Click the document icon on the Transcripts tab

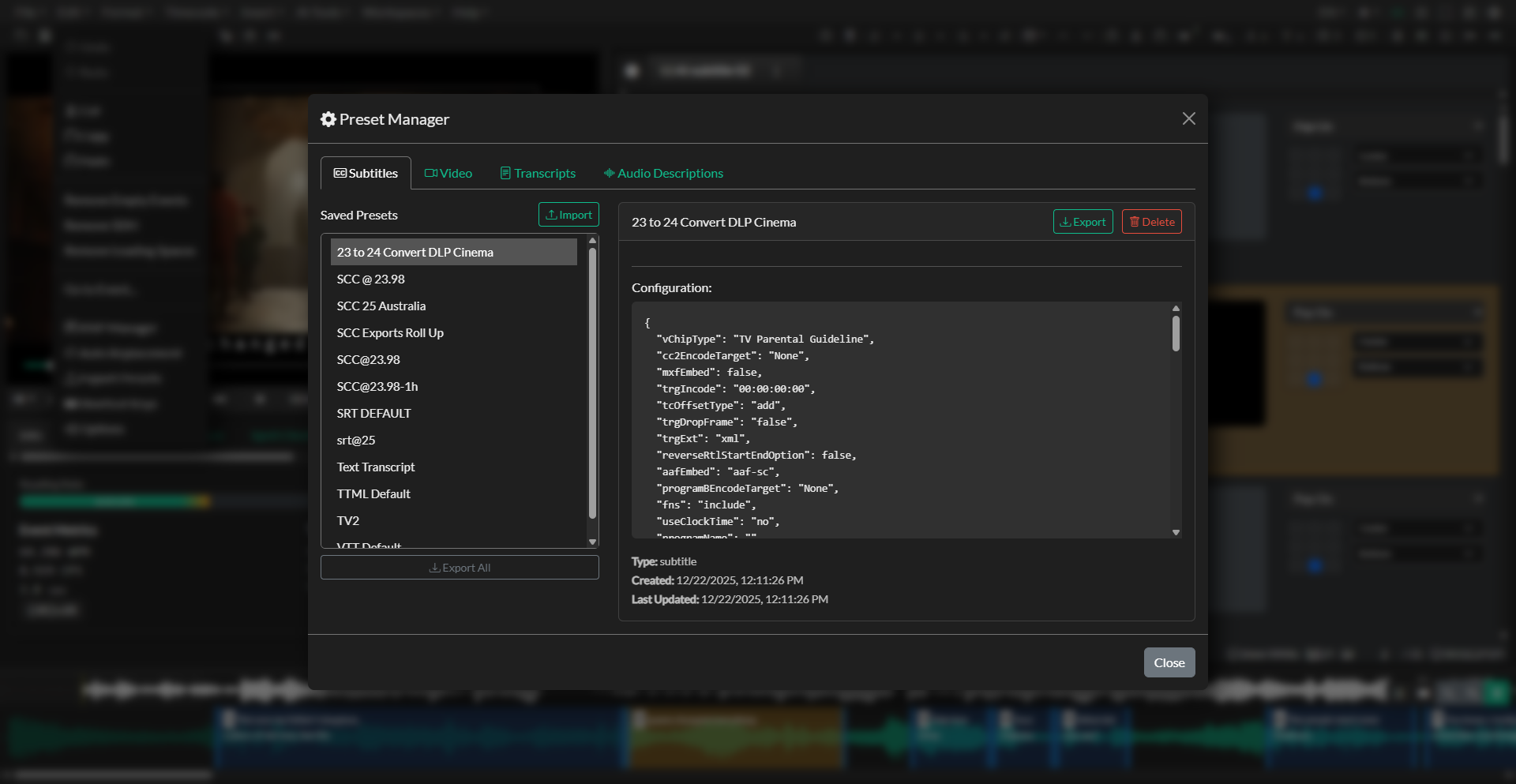click(506, 172)
